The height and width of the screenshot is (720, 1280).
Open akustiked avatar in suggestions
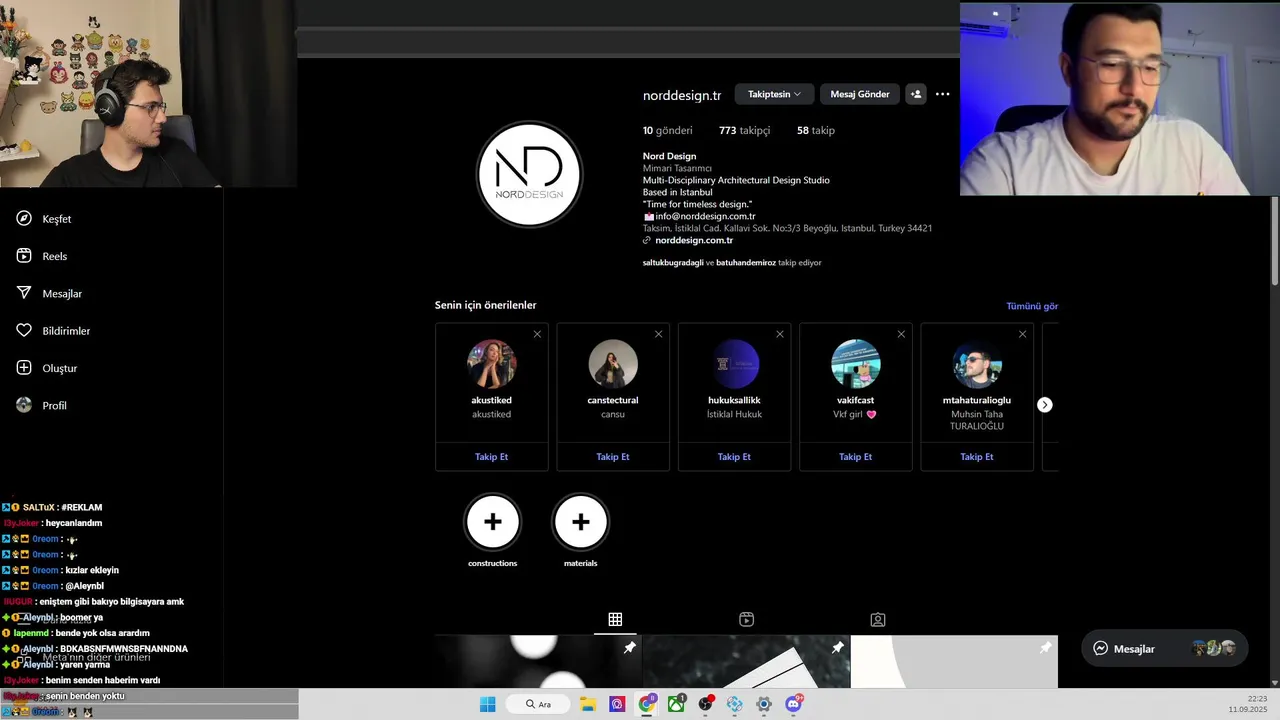pos(491,364)
